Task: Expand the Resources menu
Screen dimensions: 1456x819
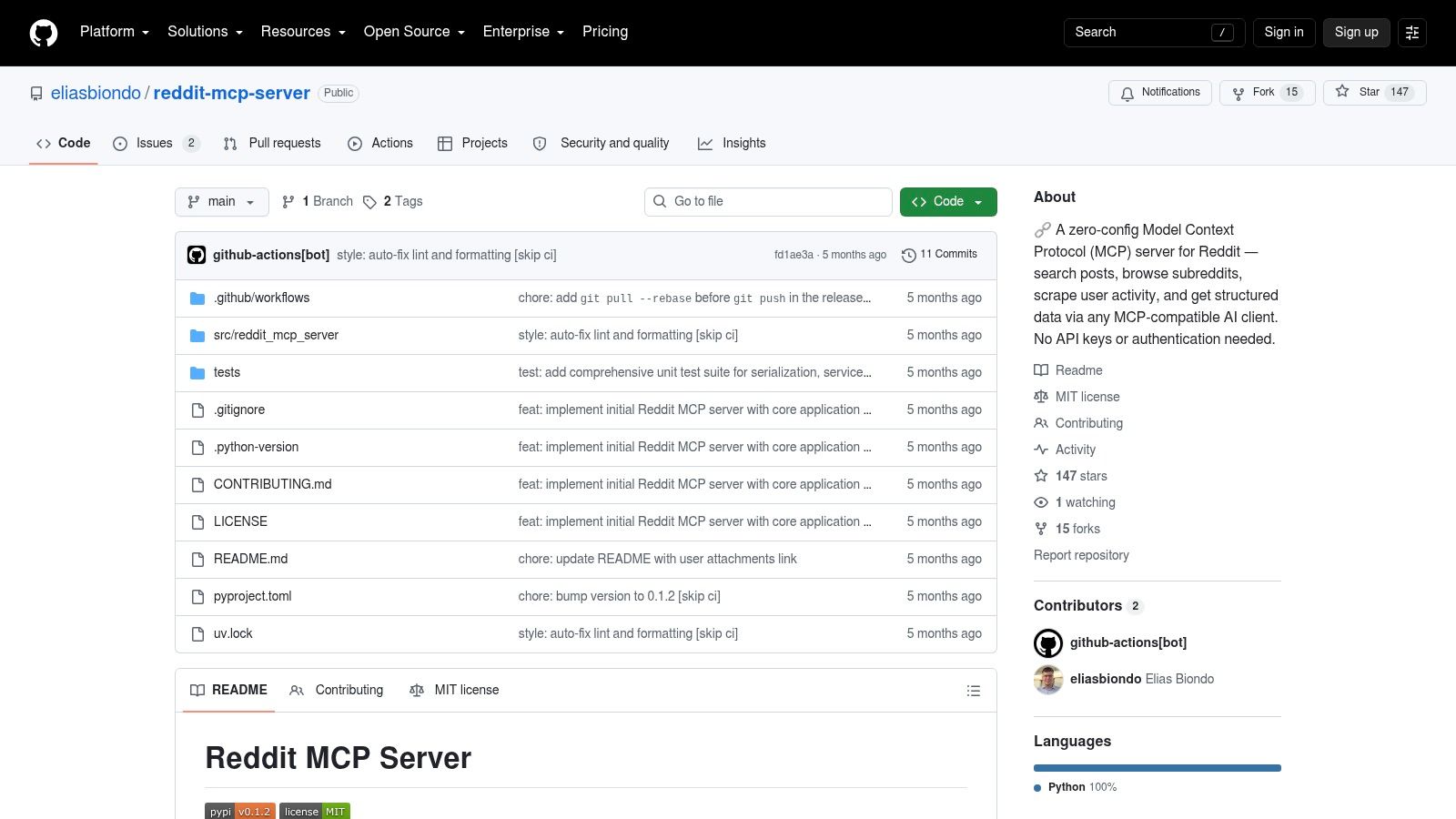Action: click(303, 32)
